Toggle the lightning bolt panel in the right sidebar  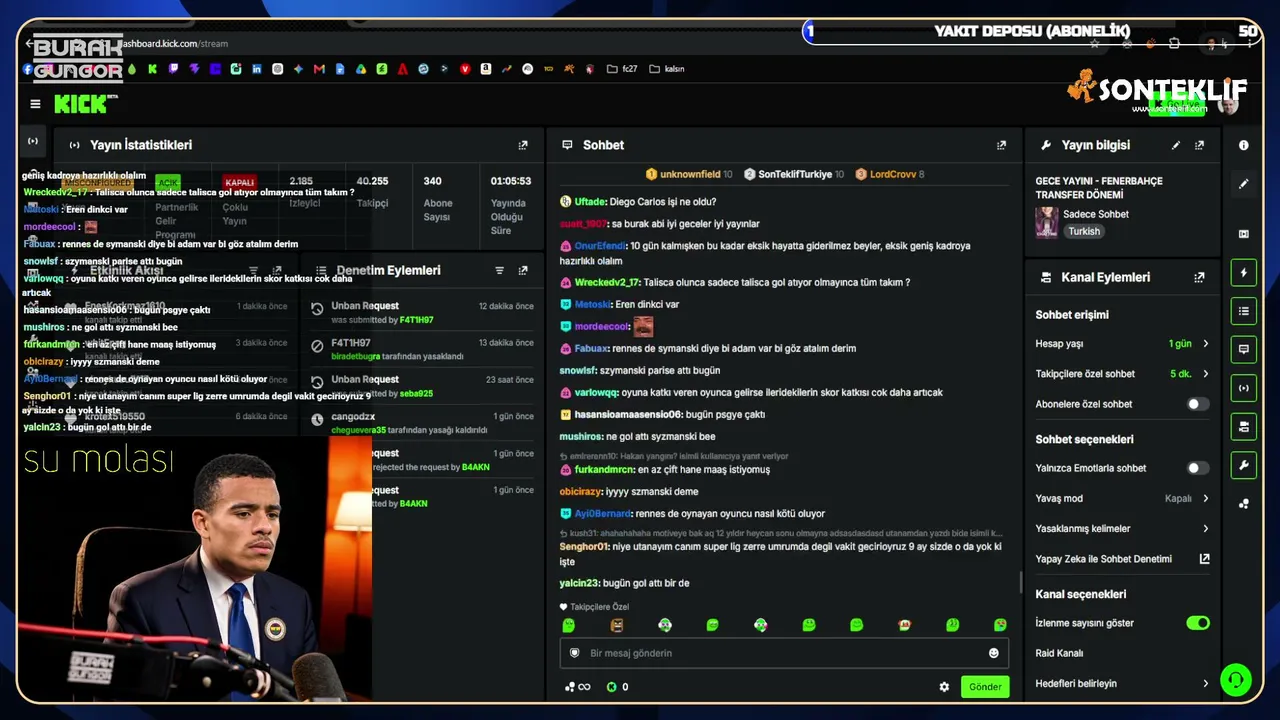click(x=1244, y=273)
